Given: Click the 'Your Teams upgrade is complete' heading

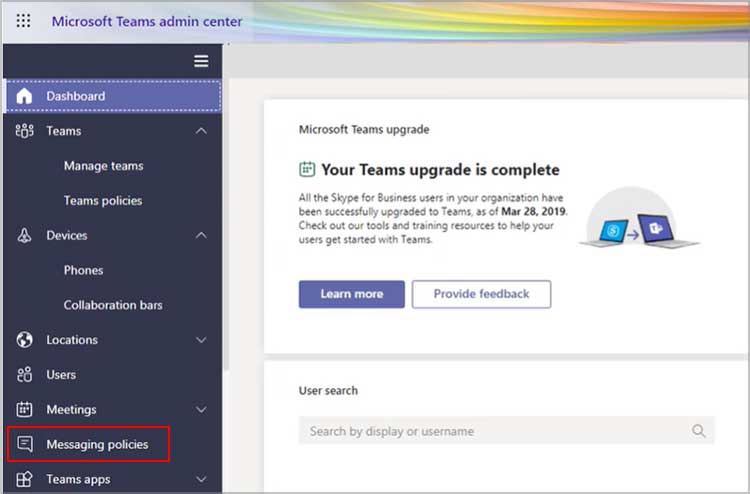Looking at the screenshot, I should click(x=441, y=170).
